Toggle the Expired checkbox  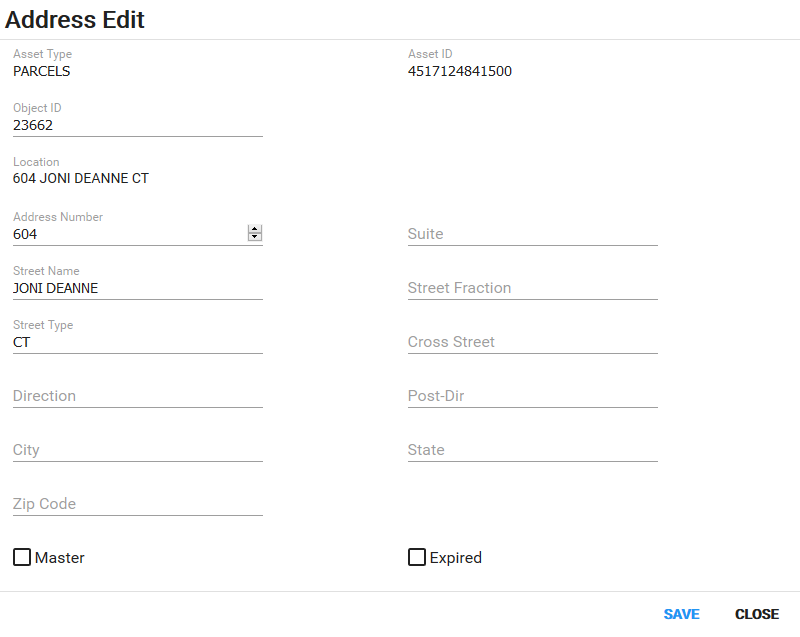(x=417, y=557)
